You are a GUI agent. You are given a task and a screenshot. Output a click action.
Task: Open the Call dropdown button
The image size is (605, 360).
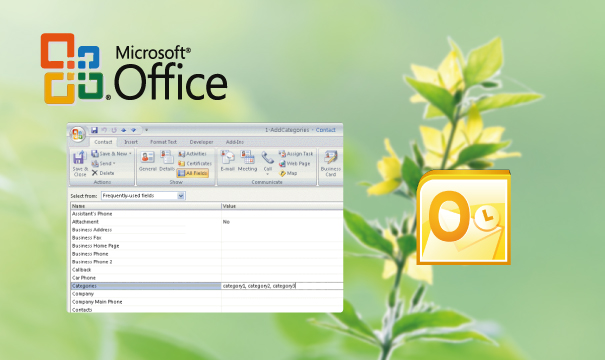click(267, 163)
